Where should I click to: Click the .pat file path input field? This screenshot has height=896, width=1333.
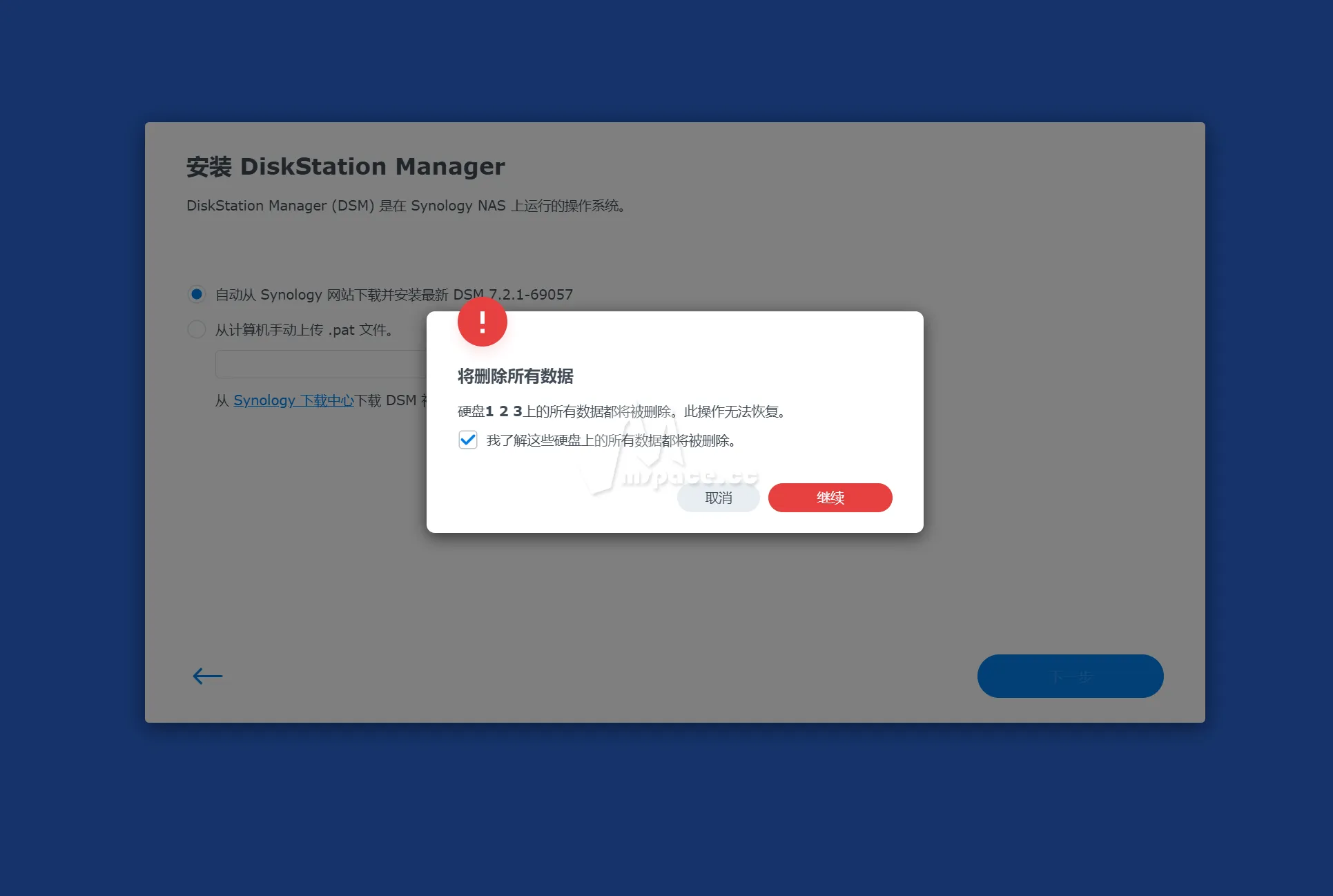click(321, 364)
